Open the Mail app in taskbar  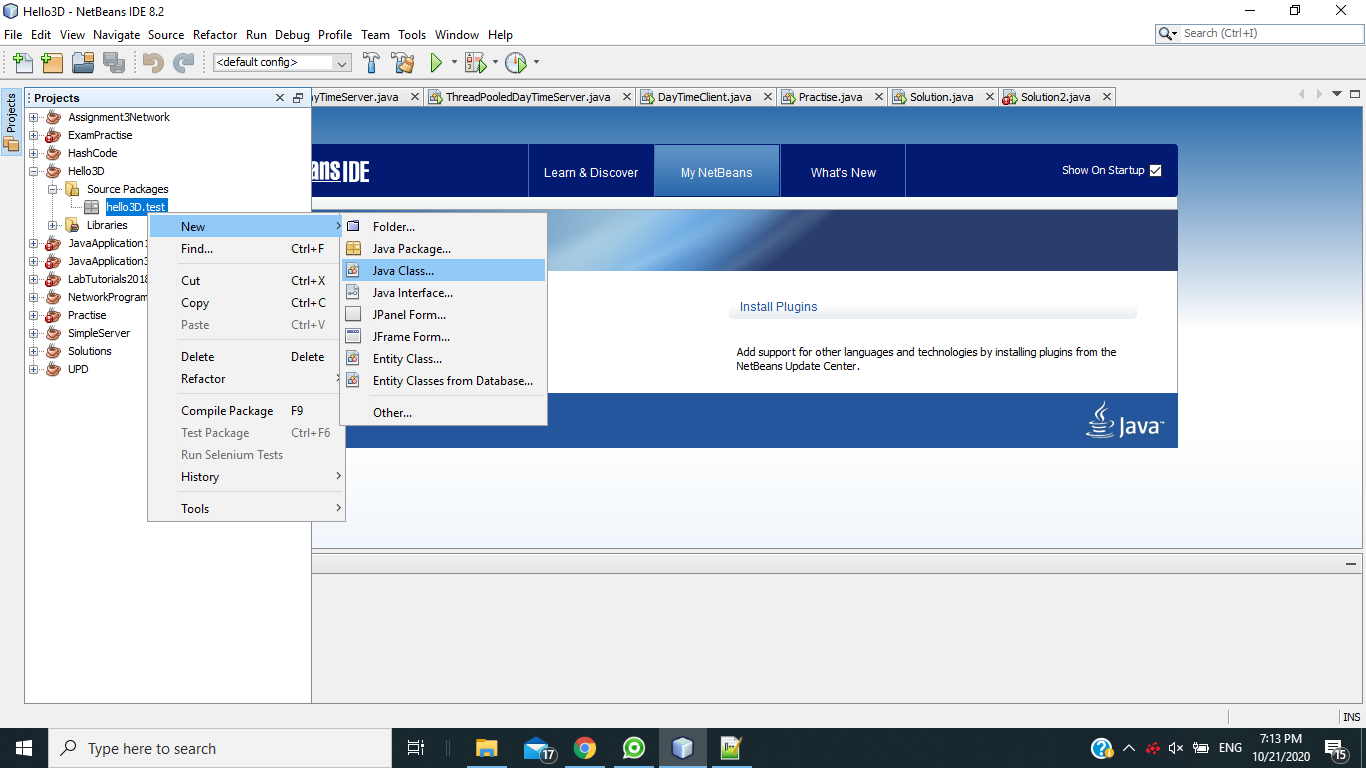coord(538,748)
